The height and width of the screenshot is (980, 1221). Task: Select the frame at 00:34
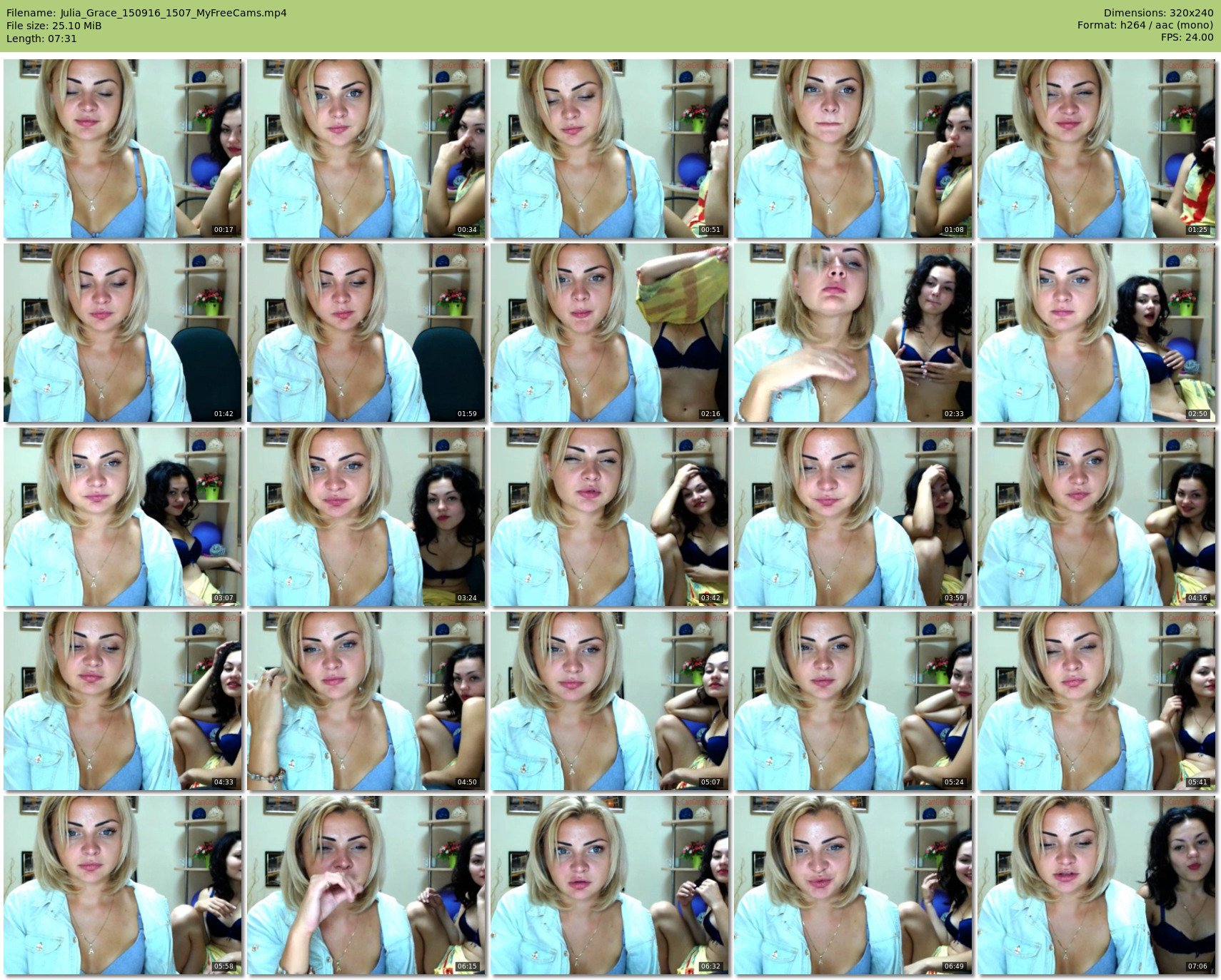[x=366, y=148]
